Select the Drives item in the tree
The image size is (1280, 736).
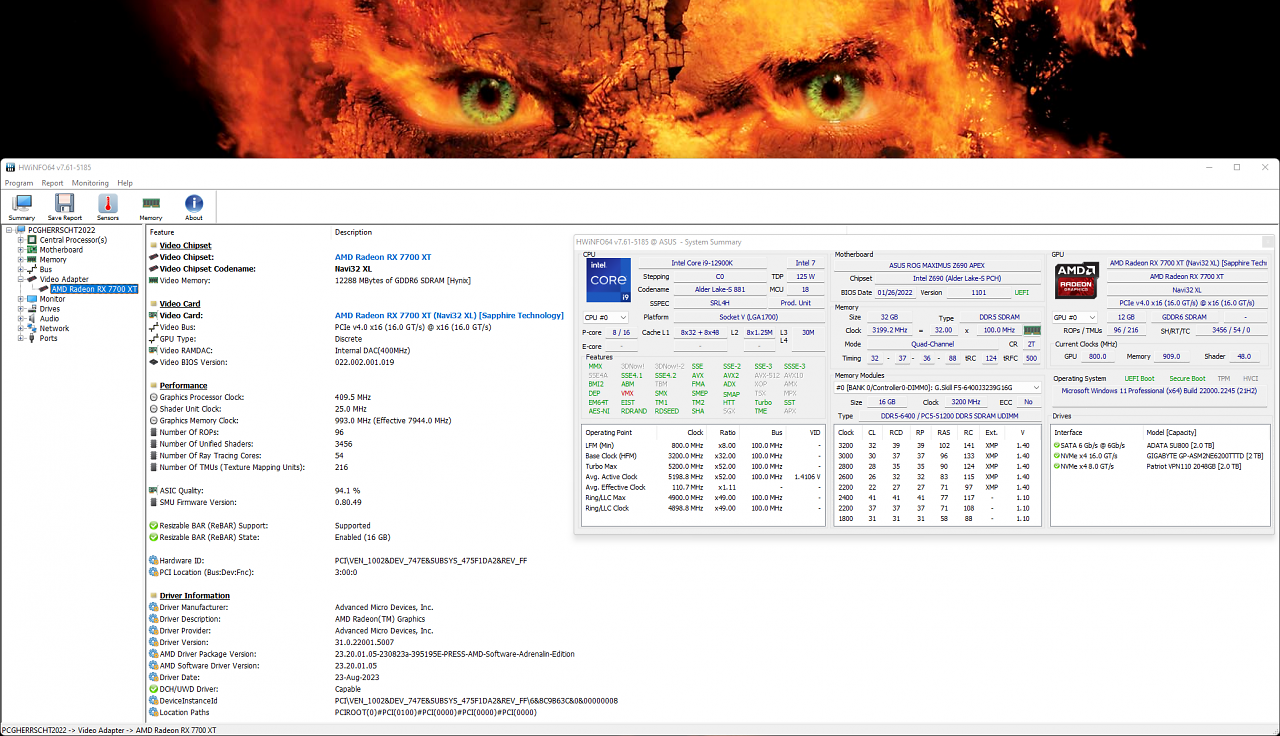[49, 309]
